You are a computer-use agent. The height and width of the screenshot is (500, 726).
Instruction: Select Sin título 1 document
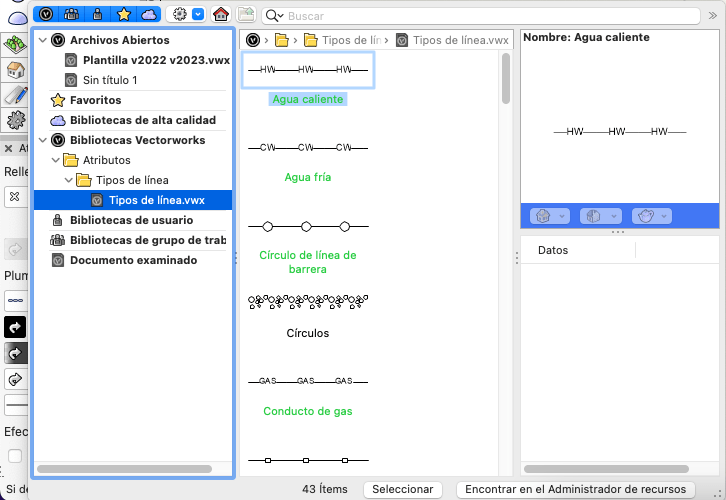click(109, 80)
